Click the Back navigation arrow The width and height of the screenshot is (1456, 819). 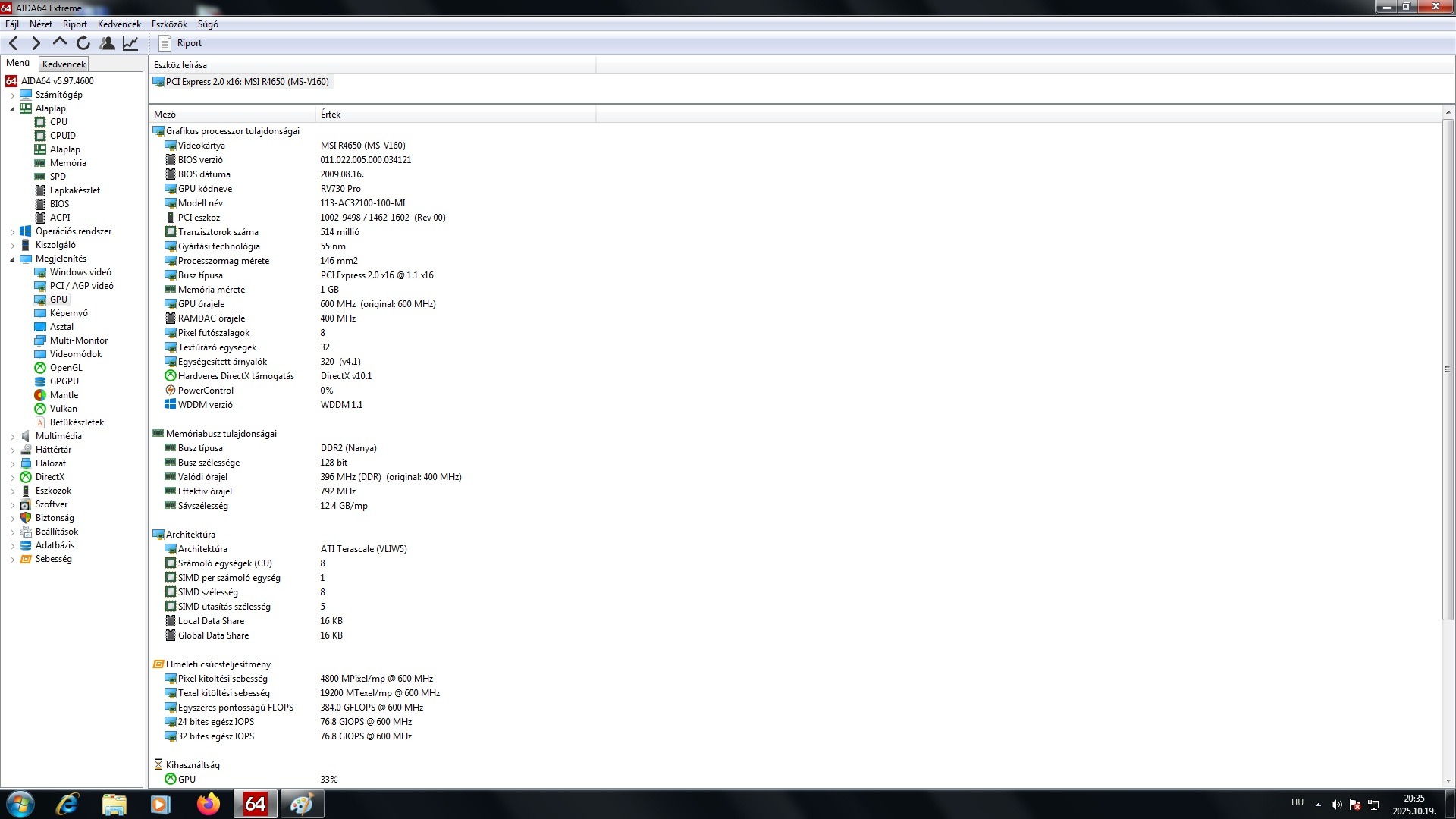point(14,43)
